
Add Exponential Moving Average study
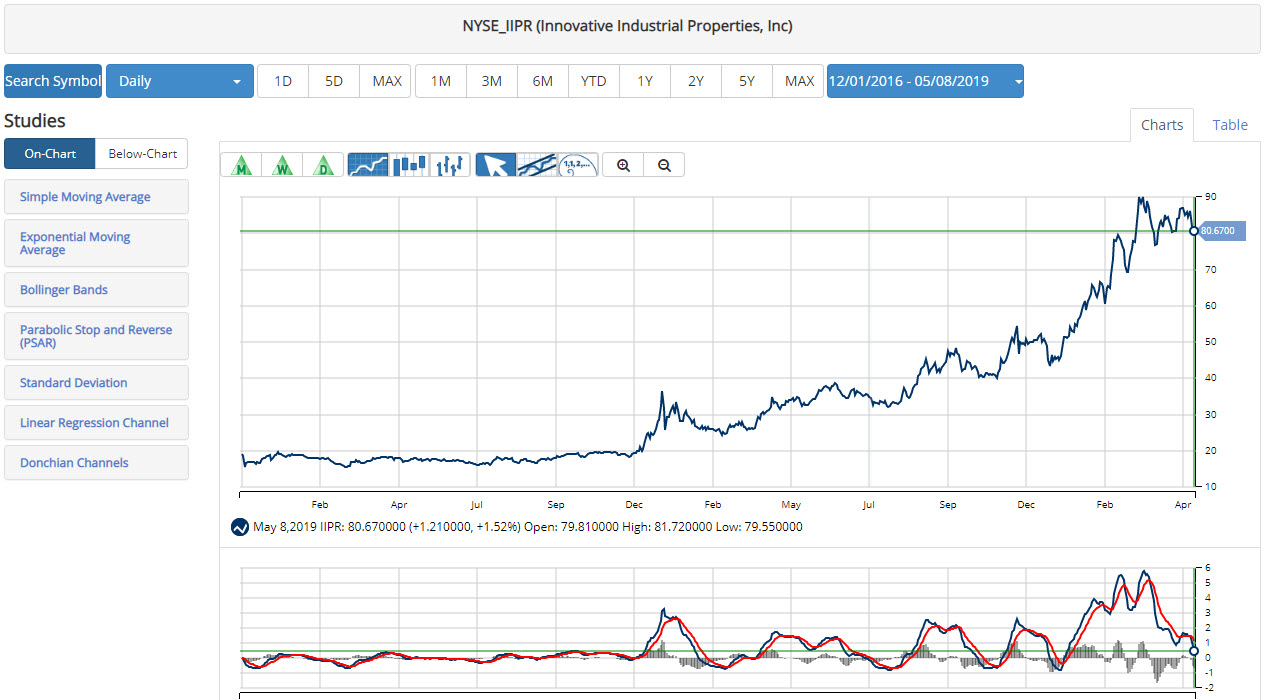tap(96, 243)
